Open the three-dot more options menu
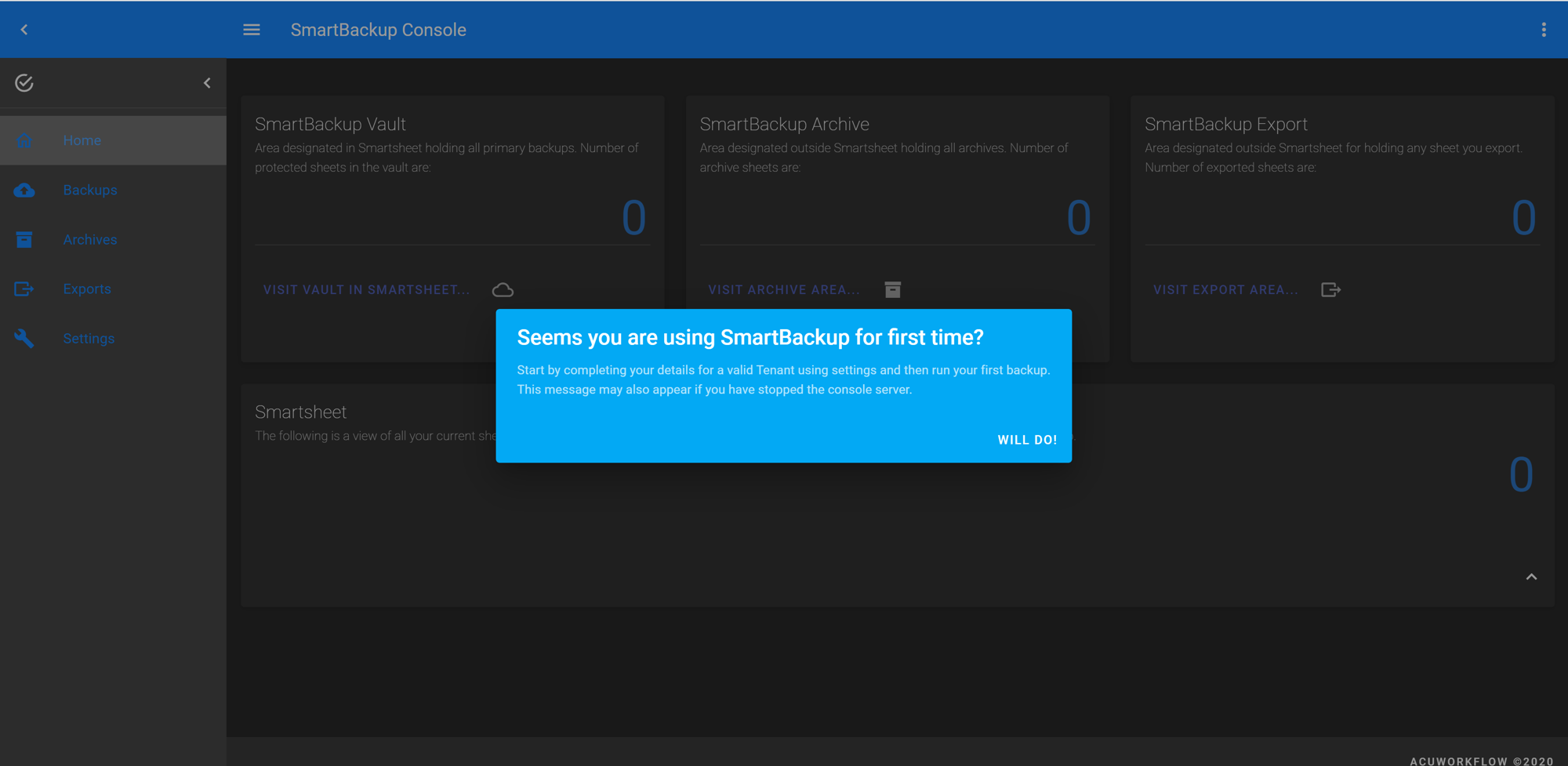The height and width of the screenshot is (766, 1568). [x=1544, y=30]
